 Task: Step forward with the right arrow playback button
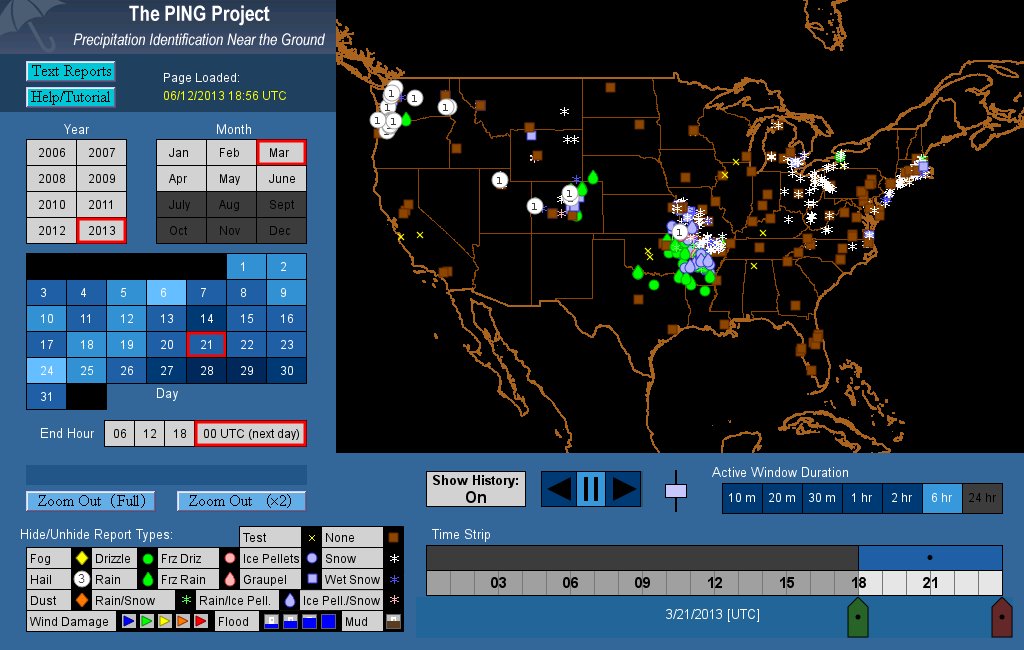tap(623, 489)
